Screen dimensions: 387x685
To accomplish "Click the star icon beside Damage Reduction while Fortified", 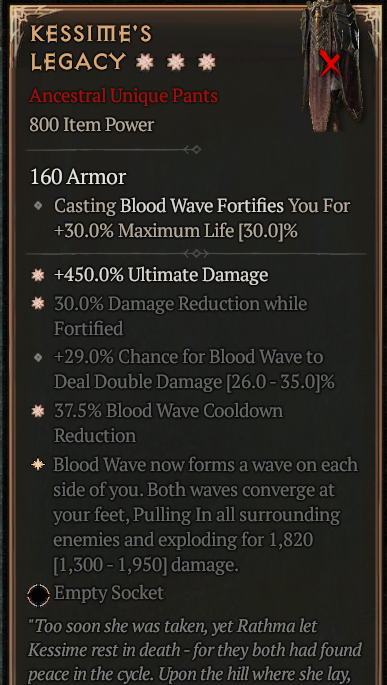I will [38, 303].
